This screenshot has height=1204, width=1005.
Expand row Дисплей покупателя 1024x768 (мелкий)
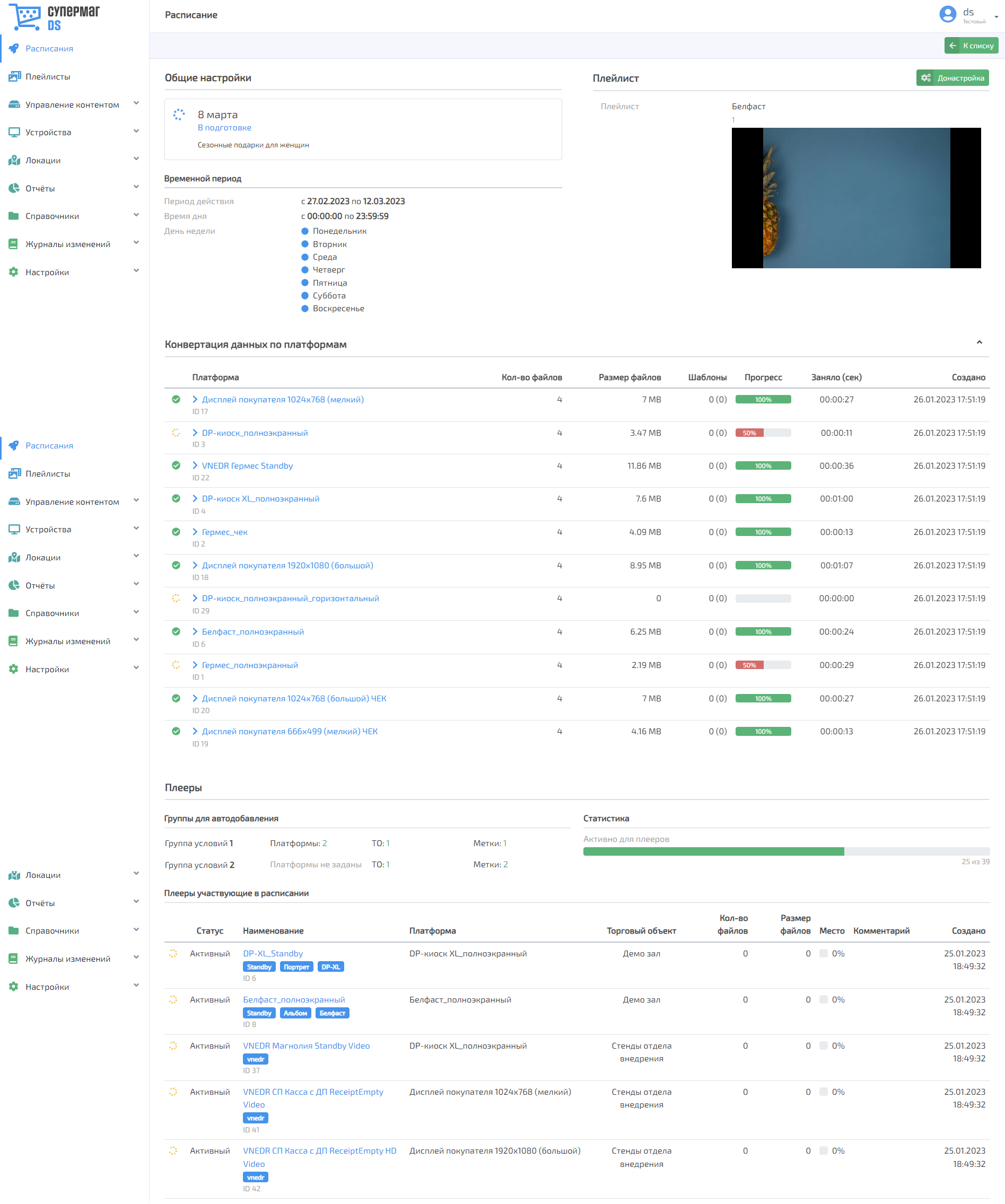[195, 400]
